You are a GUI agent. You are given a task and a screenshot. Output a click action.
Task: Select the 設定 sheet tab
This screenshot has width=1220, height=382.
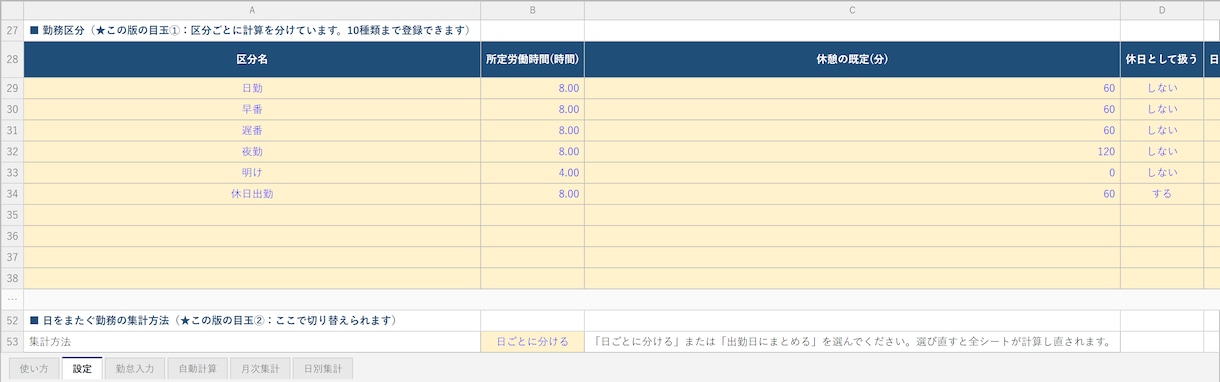click(82, 368)
